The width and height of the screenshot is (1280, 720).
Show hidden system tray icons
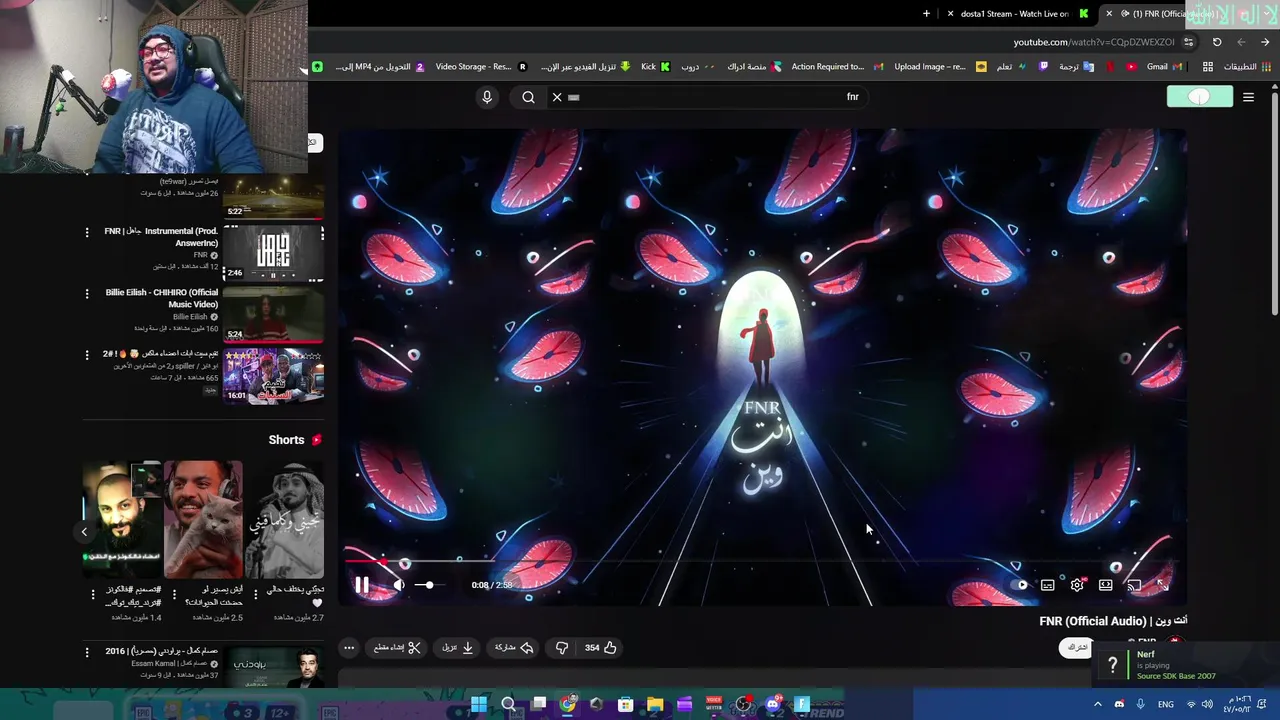tap(1097, 704)
